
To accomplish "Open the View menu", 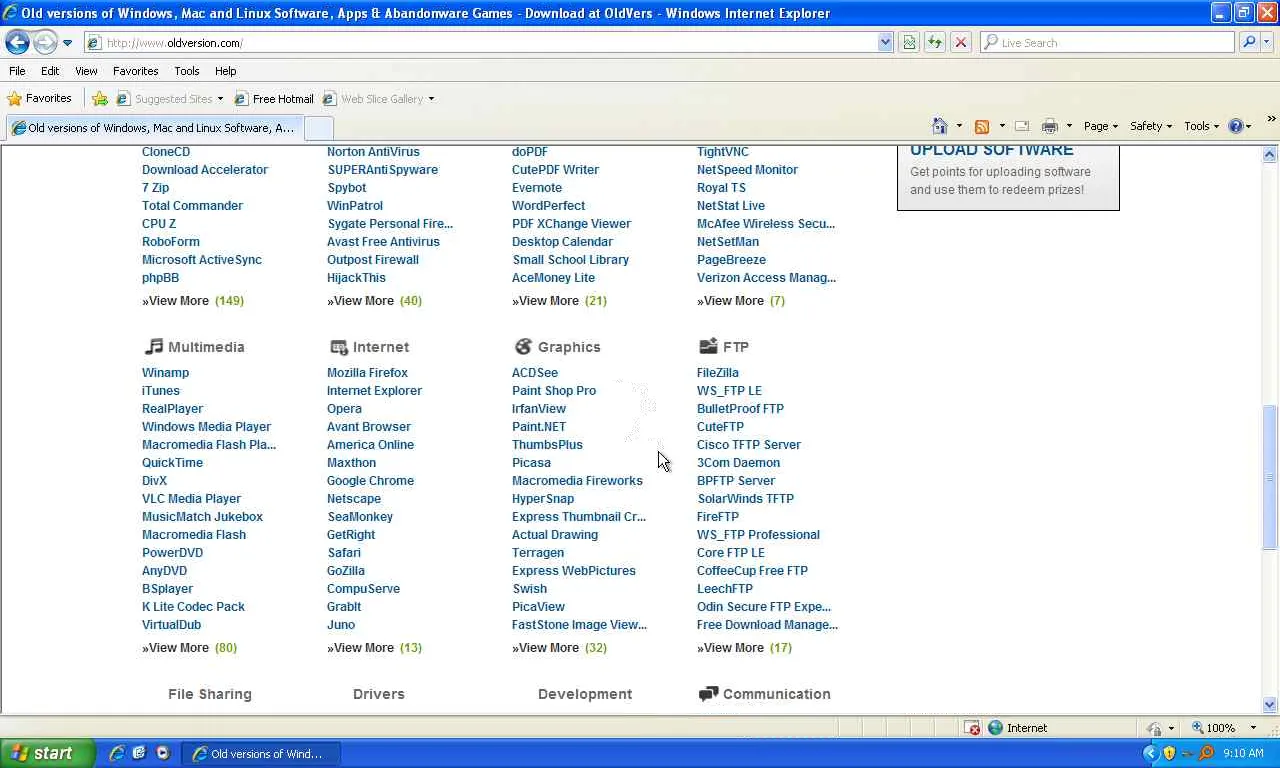I will (86, 71).
